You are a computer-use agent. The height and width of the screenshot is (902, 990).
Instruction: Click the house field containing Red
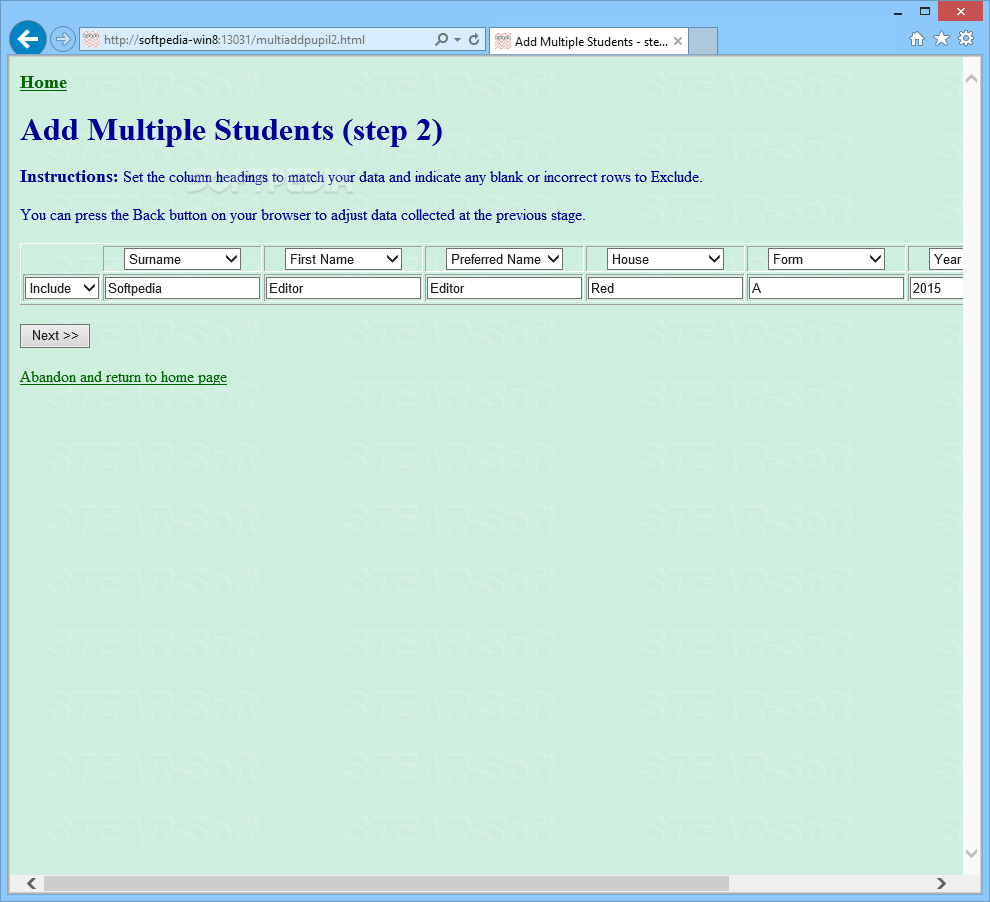pos(665,288)
